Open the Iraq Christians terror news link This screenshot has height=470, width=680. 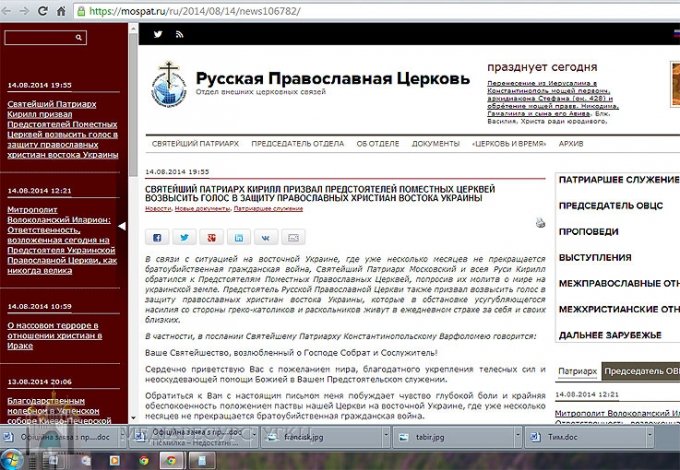click(x=55, y=336)
